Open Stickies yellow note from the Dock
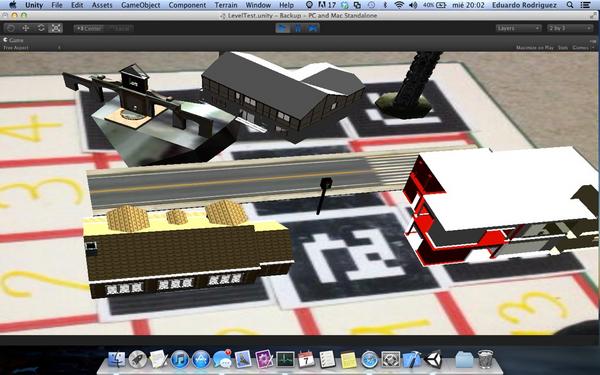The image size is (600, 375). click(x=348, y=360)
